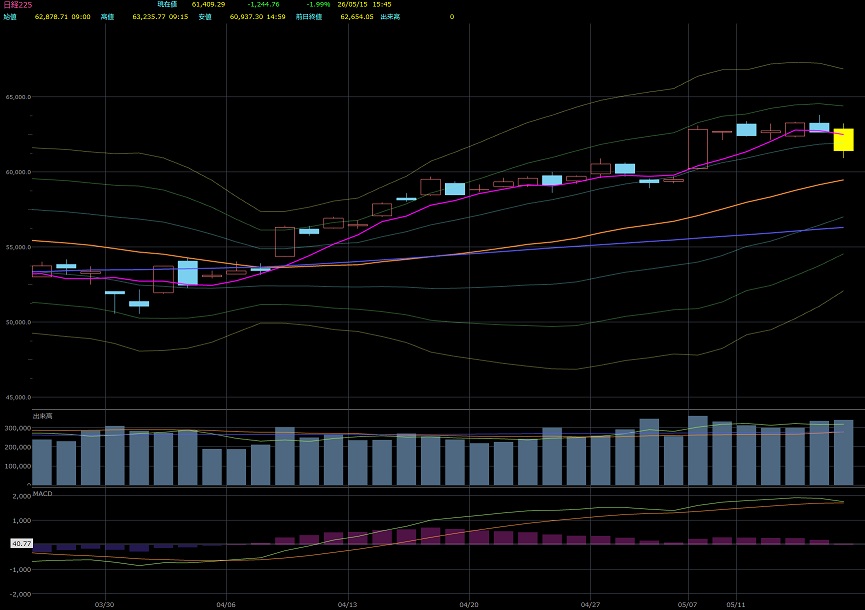Click the high price value 63,235.77
865x610 pixels.
pos(149,17)
